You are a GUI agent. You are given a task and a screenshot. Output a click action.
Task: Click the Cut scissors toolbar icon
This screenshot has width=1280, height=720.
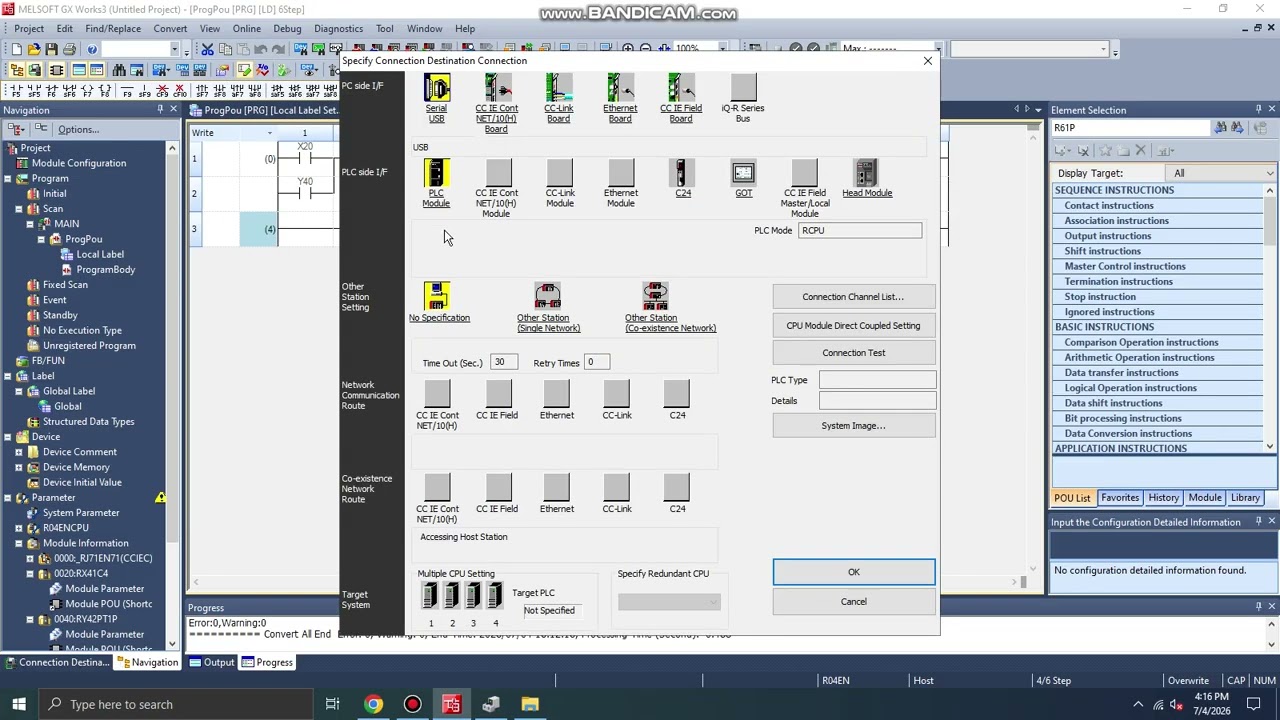click(207, 49)
